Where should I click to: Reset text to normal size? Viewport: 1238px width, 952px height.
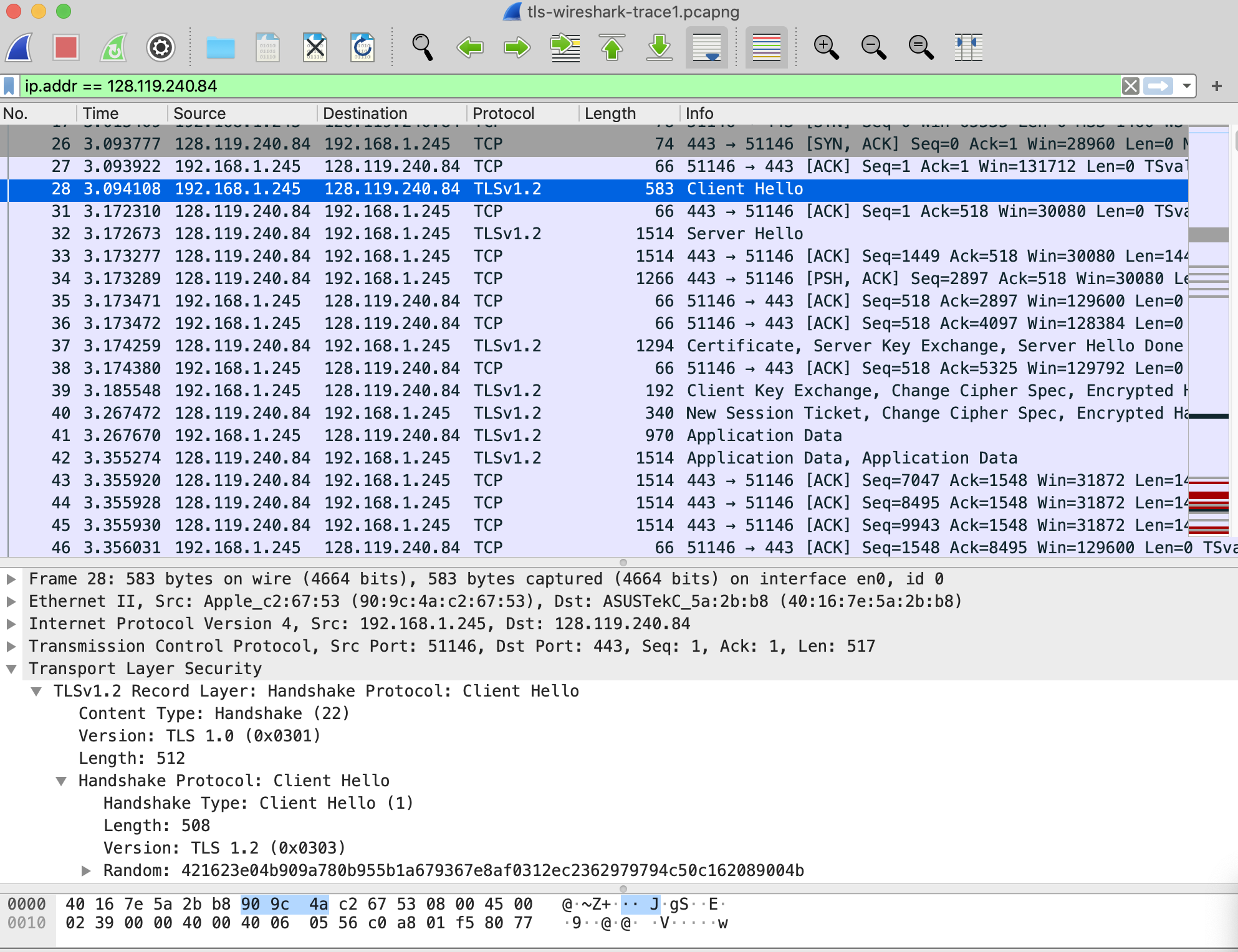(x=921, y=47)
